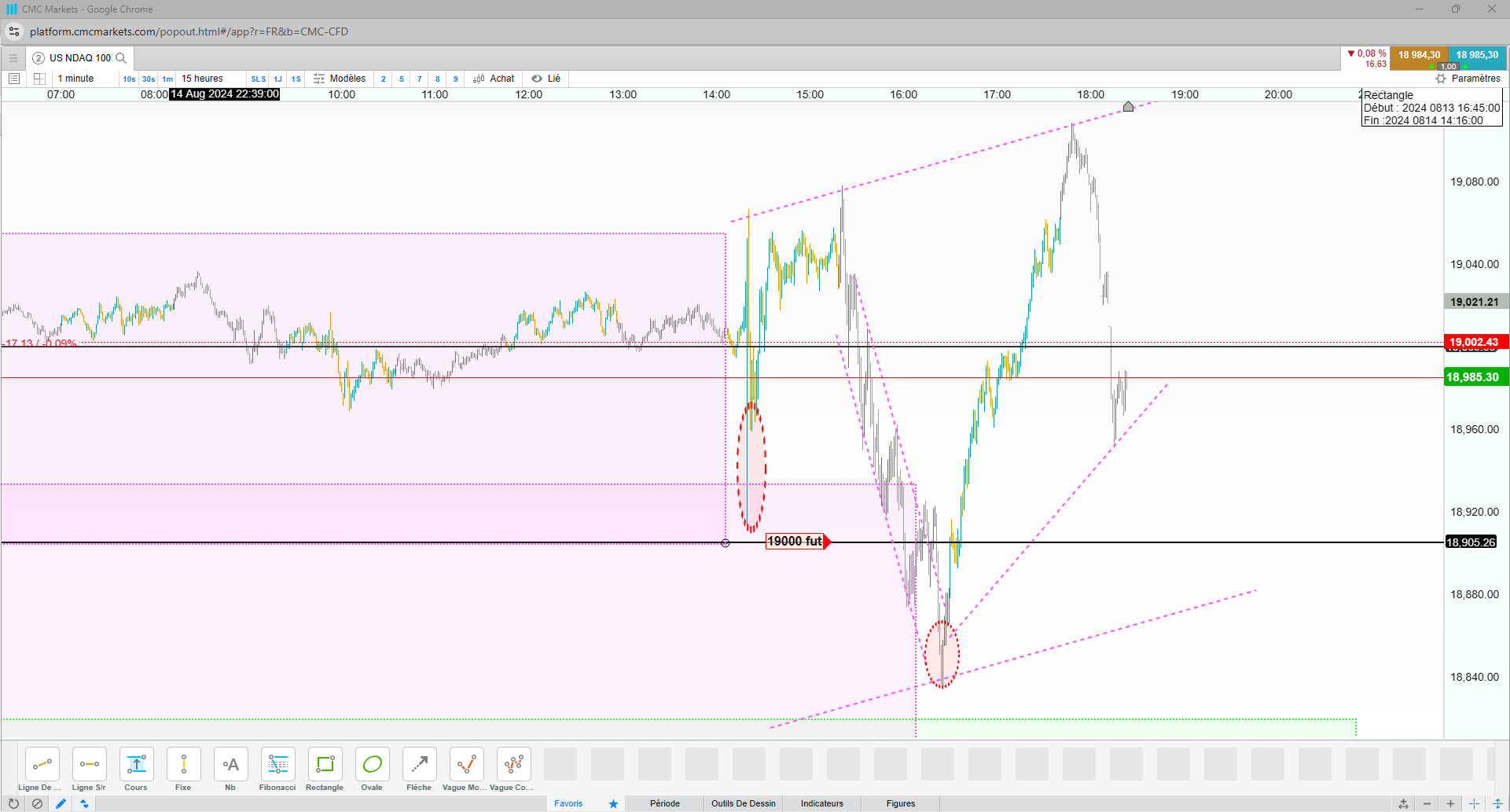1510x812 pixels.
Task: Click the blue pencil edit icon
Action: tap(61, 803)
